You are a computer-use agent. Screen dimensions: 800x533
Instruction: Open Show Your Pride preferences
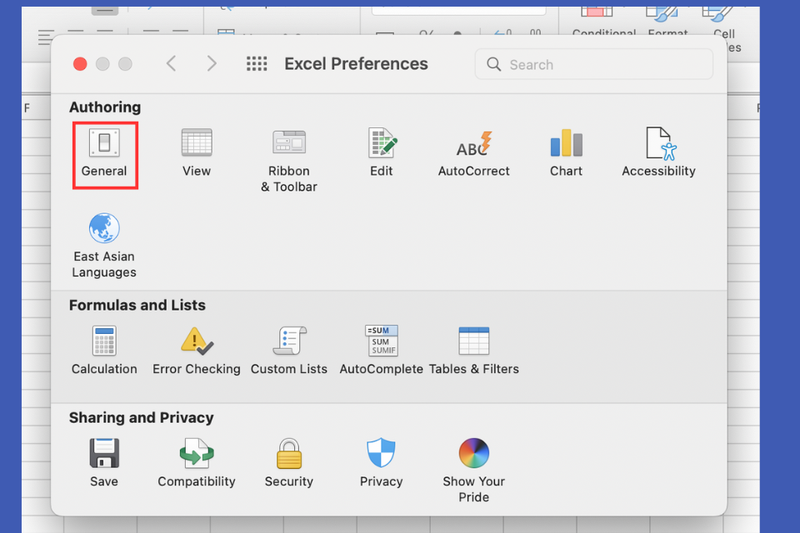[473, 470]
